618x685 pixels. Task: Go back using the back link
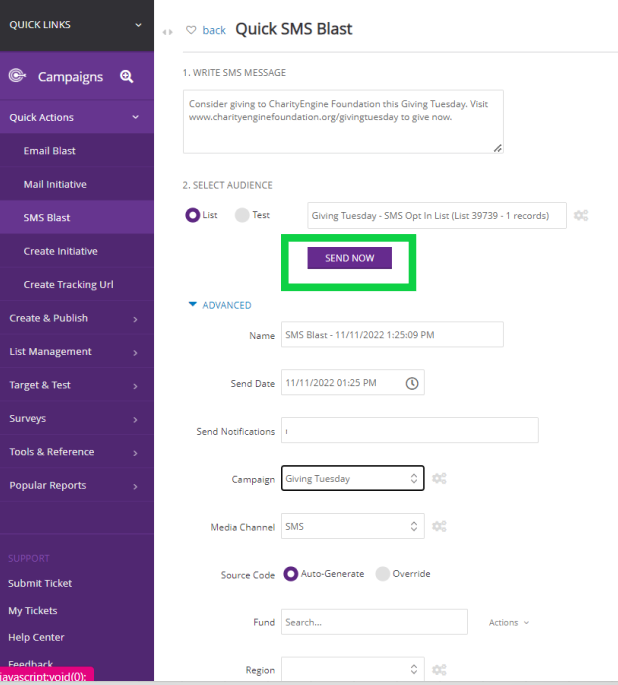point(214,30)
